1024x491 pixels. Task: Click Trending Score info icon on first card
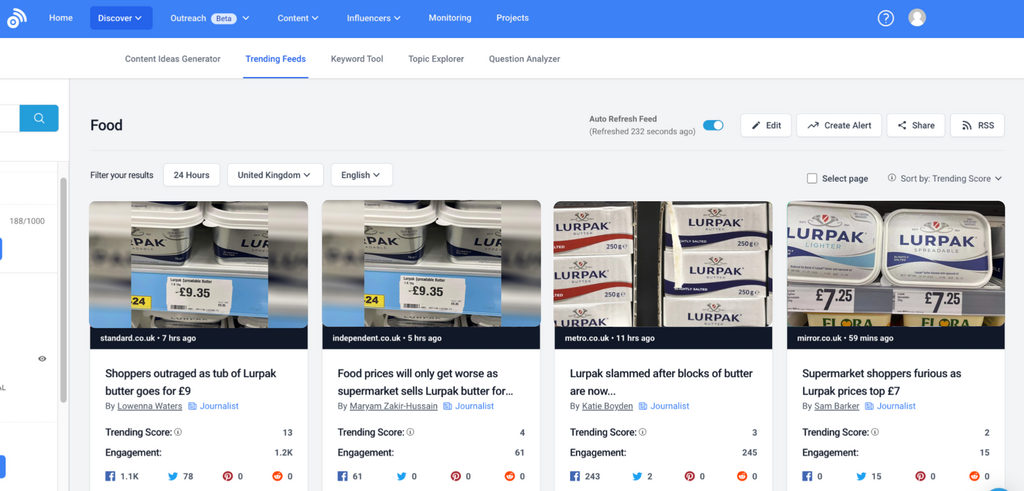179,433
